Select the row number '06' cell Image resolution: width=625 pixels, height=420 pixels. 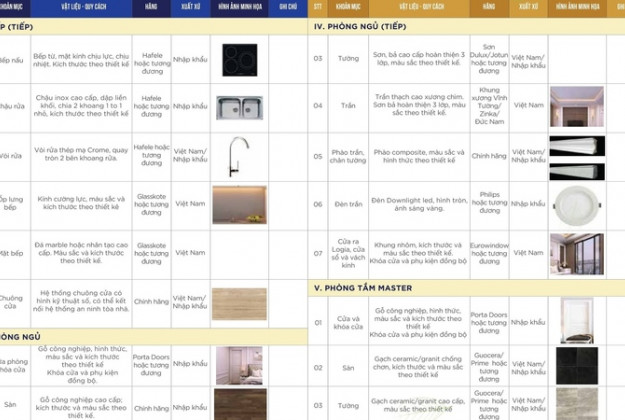click(318, 204)
